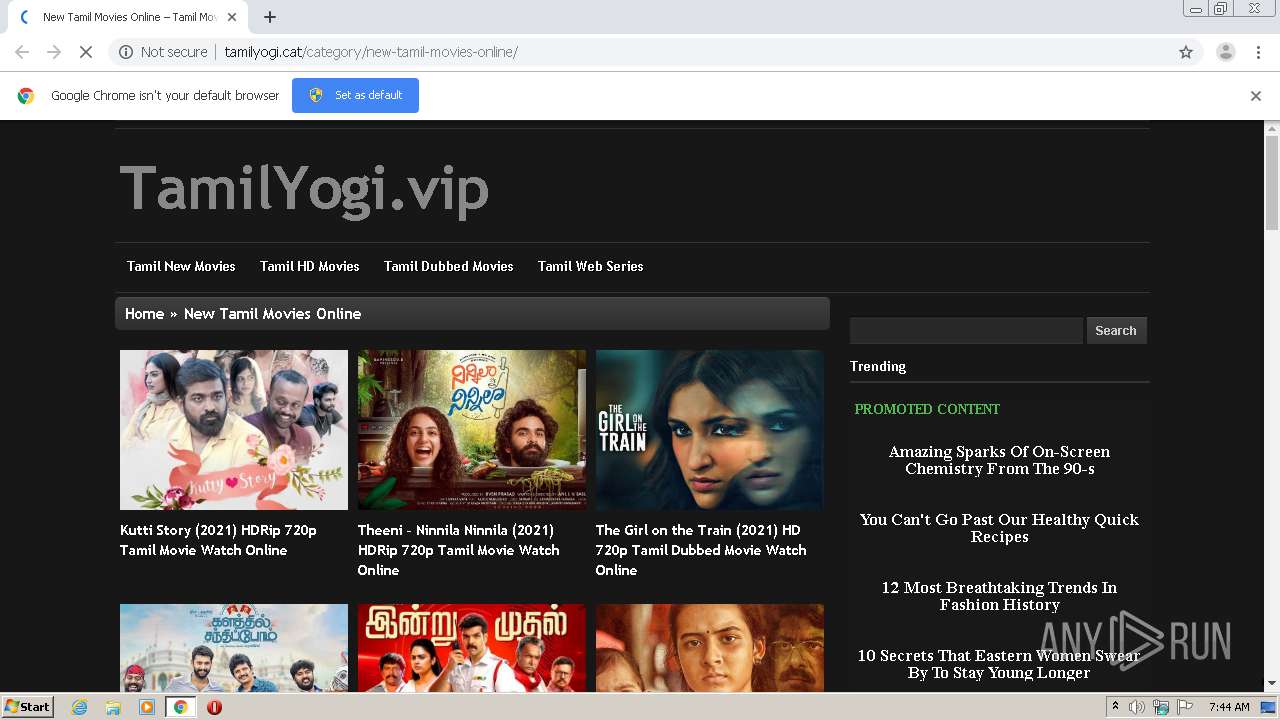Click the browser back arrow

pyautogui.click(x=22, y=52)
